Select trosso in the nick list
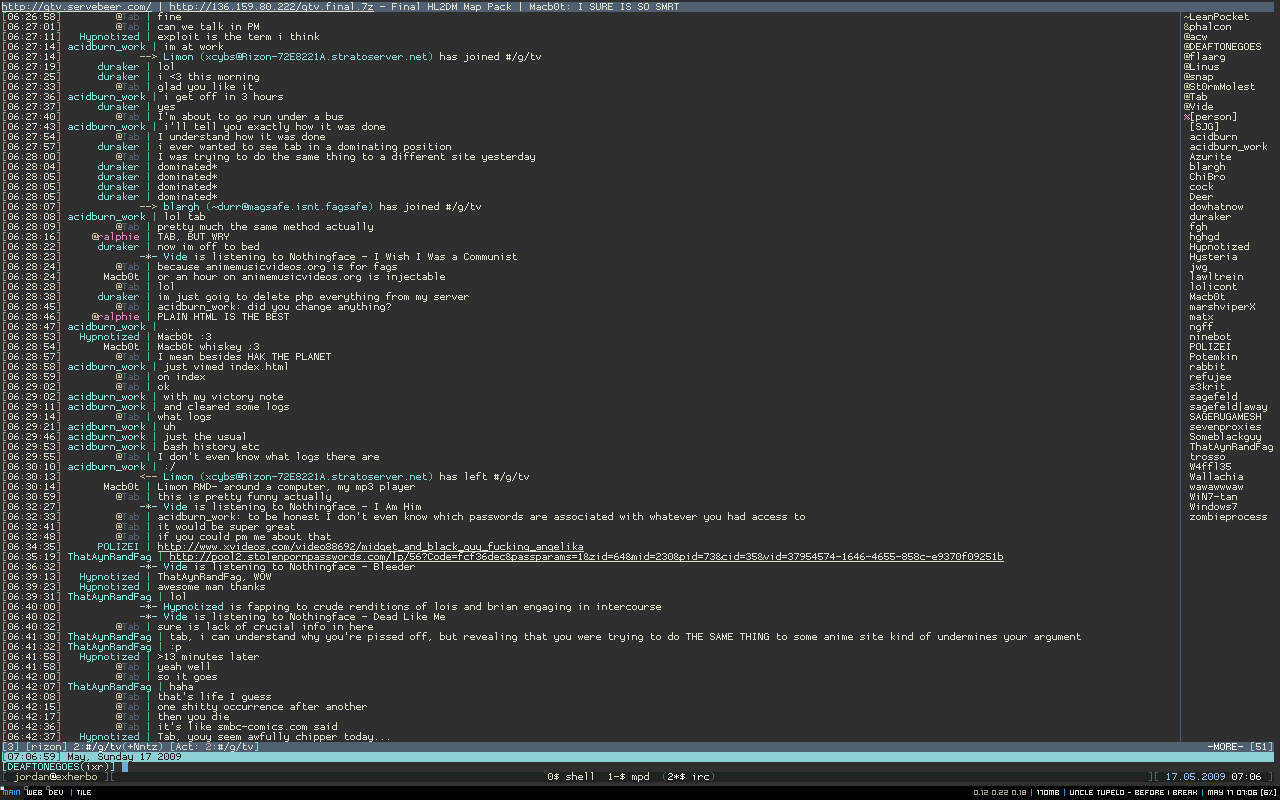Viewport: 1280px width, 800px height. point(1207,456)
